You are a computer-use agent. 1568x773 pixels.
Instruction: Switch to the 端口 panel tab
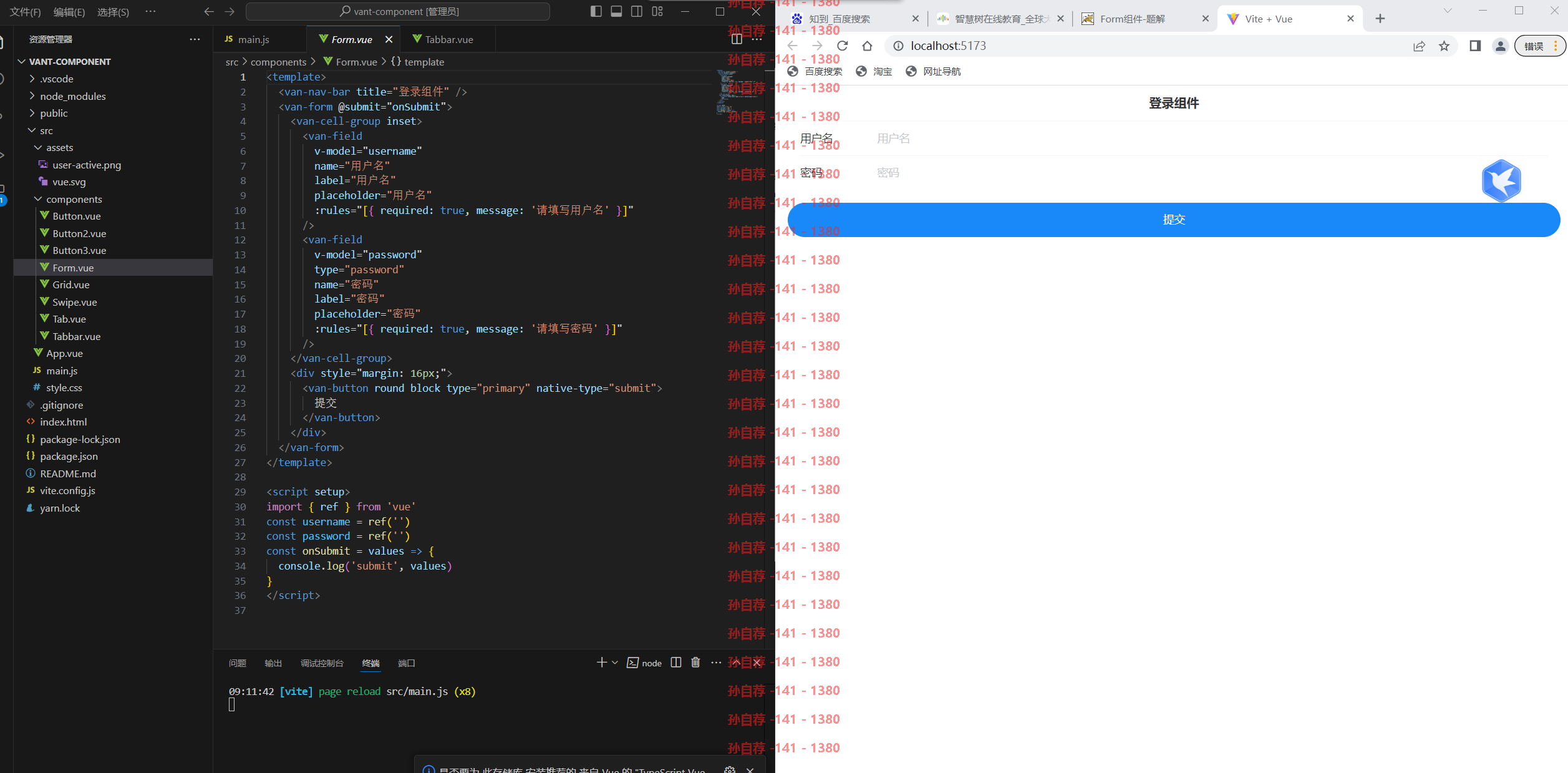407,663
